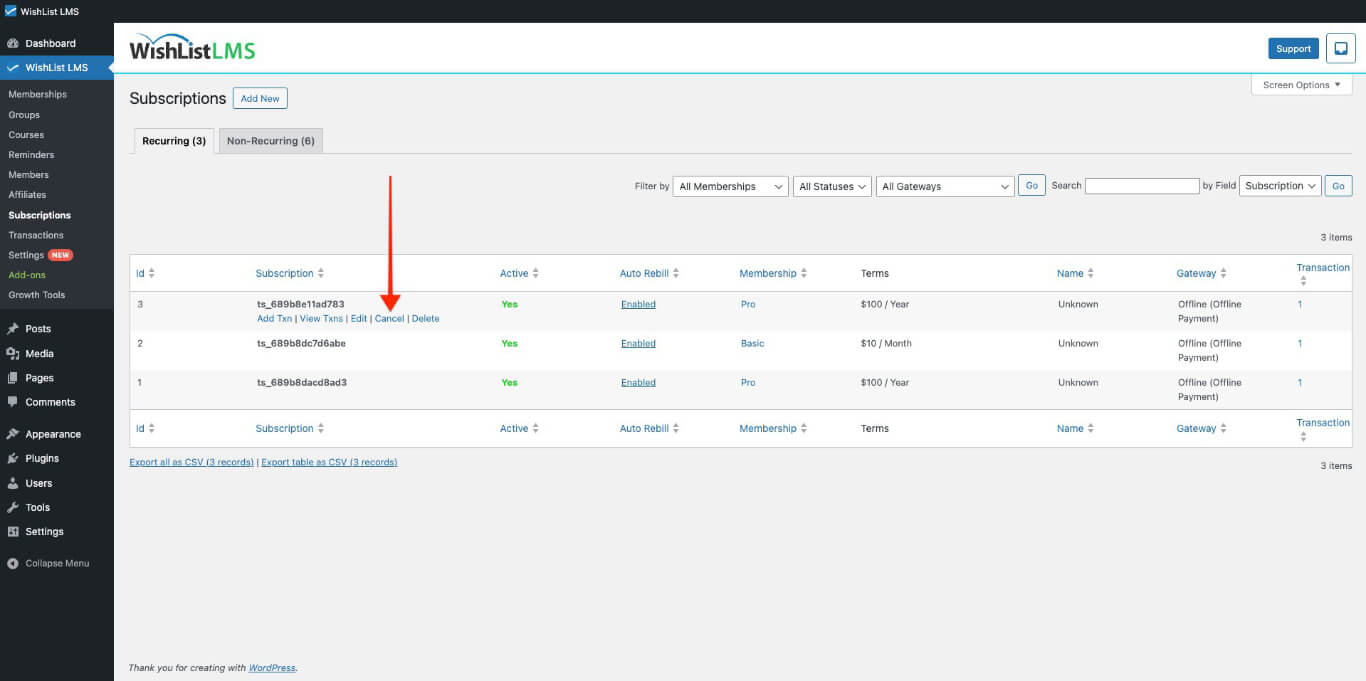Click Cancel link under subscription ts_689b8e11ad783

click(389, 319)
